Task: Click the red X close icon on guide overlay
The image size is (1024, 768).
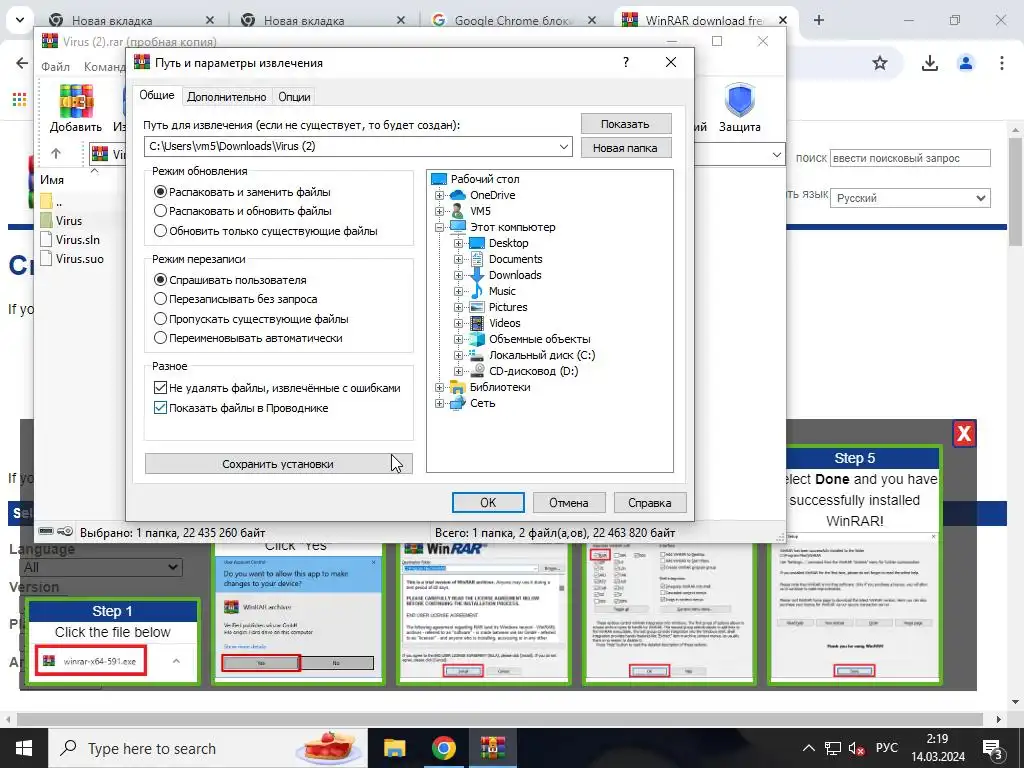Action: tap(964, 433)
